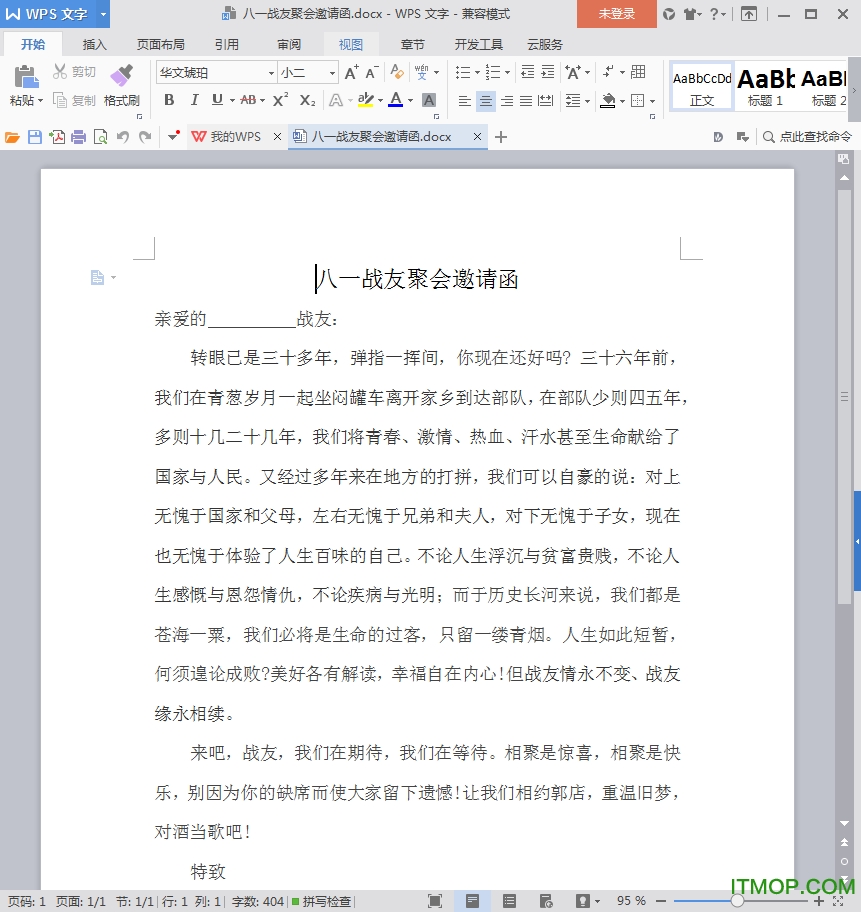Apply the Heading 1 style

[765, 87]
